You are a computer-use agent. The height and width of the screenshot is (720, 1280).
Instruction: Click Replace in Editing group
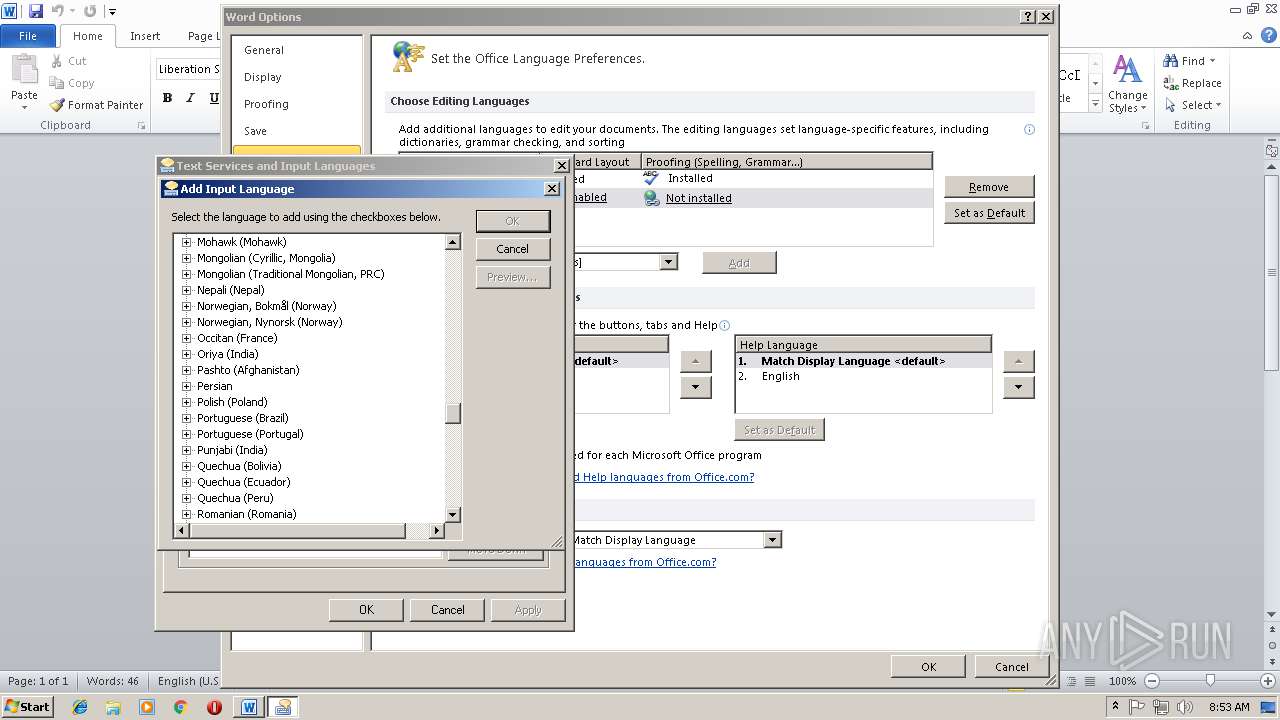1192,83
